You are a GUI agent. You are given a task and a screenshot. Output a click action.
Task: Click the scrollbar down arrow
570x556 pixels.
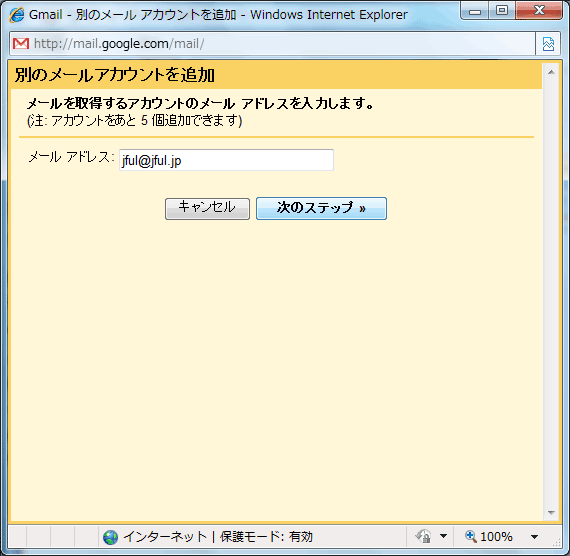(x=551, y=513)
